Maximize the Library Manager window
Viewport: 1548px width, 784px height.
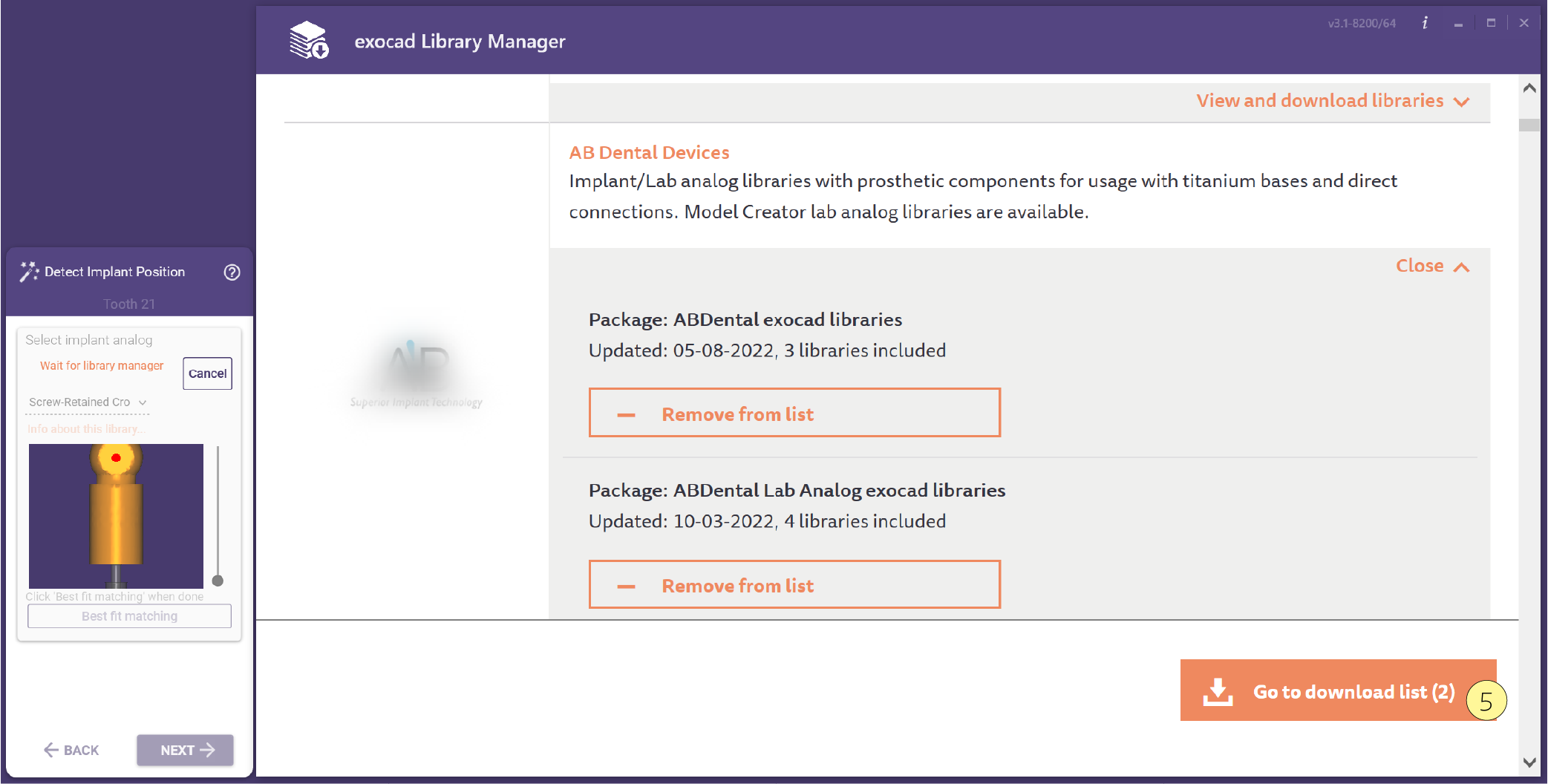click(x=1491, y=23)
